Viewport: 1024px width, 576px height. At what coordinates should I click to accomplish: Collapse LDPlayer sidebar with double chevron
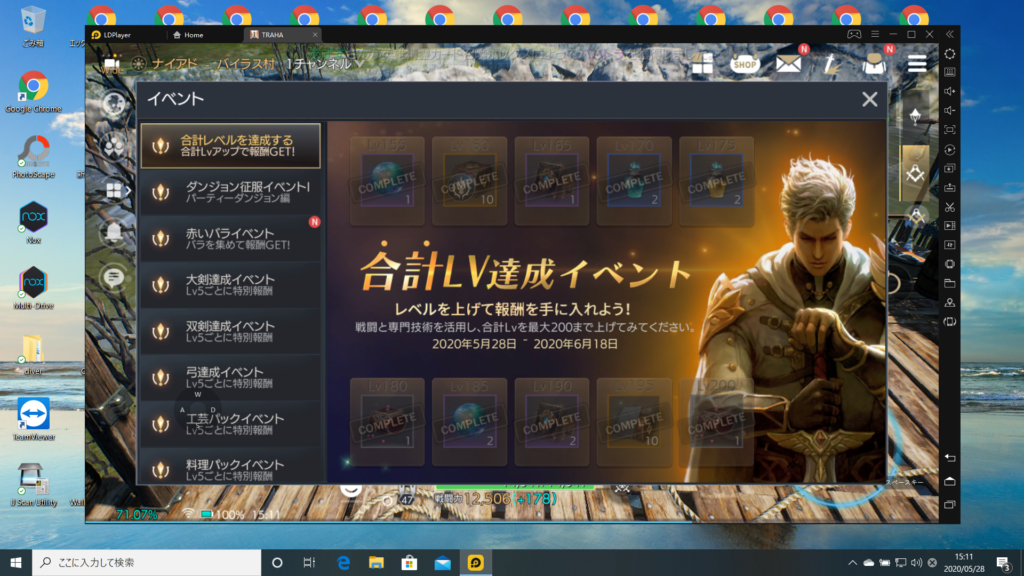click(949, 34)
